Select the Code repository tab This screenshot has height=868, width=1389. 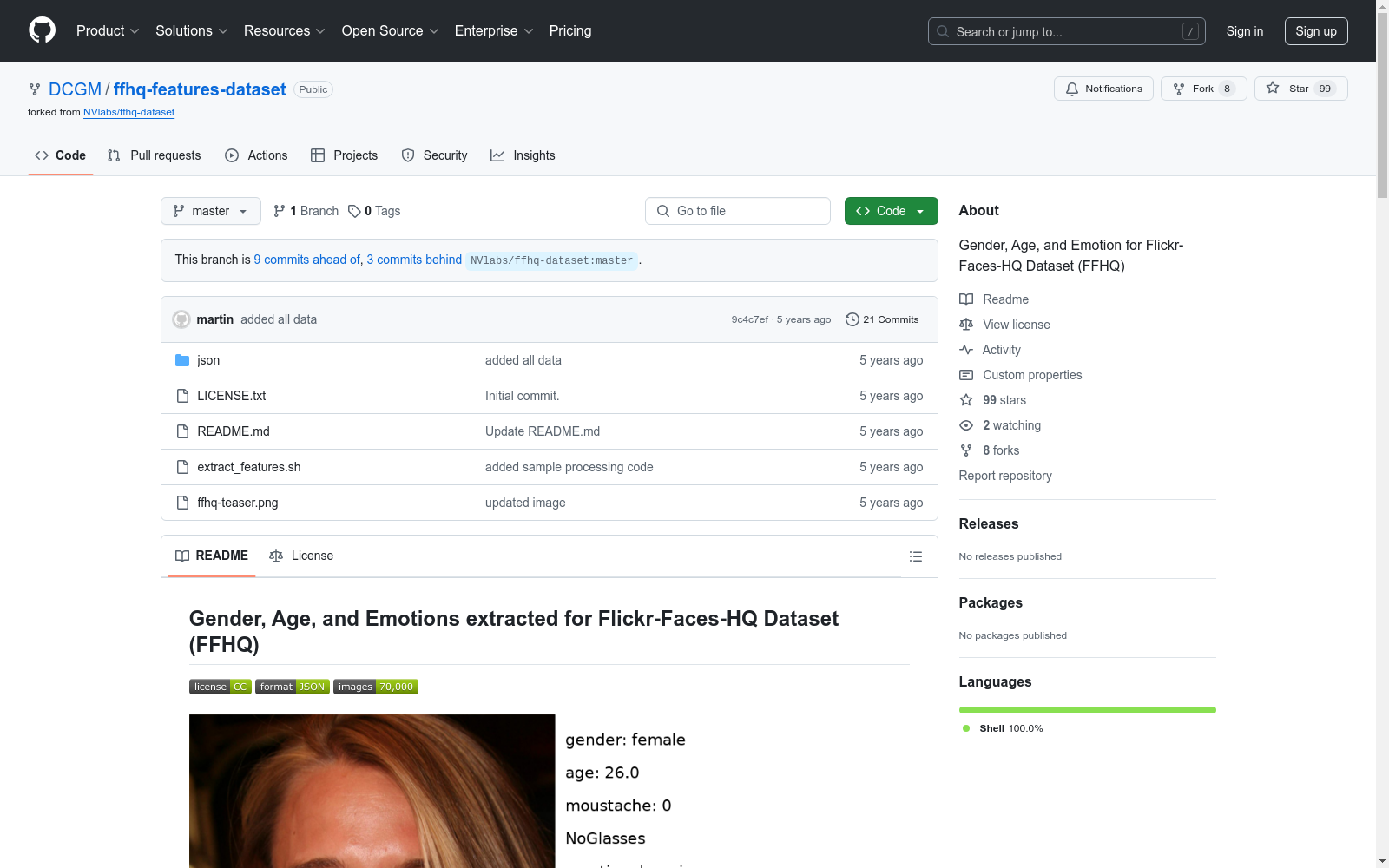pyautogui.click(x=61, y=155)
